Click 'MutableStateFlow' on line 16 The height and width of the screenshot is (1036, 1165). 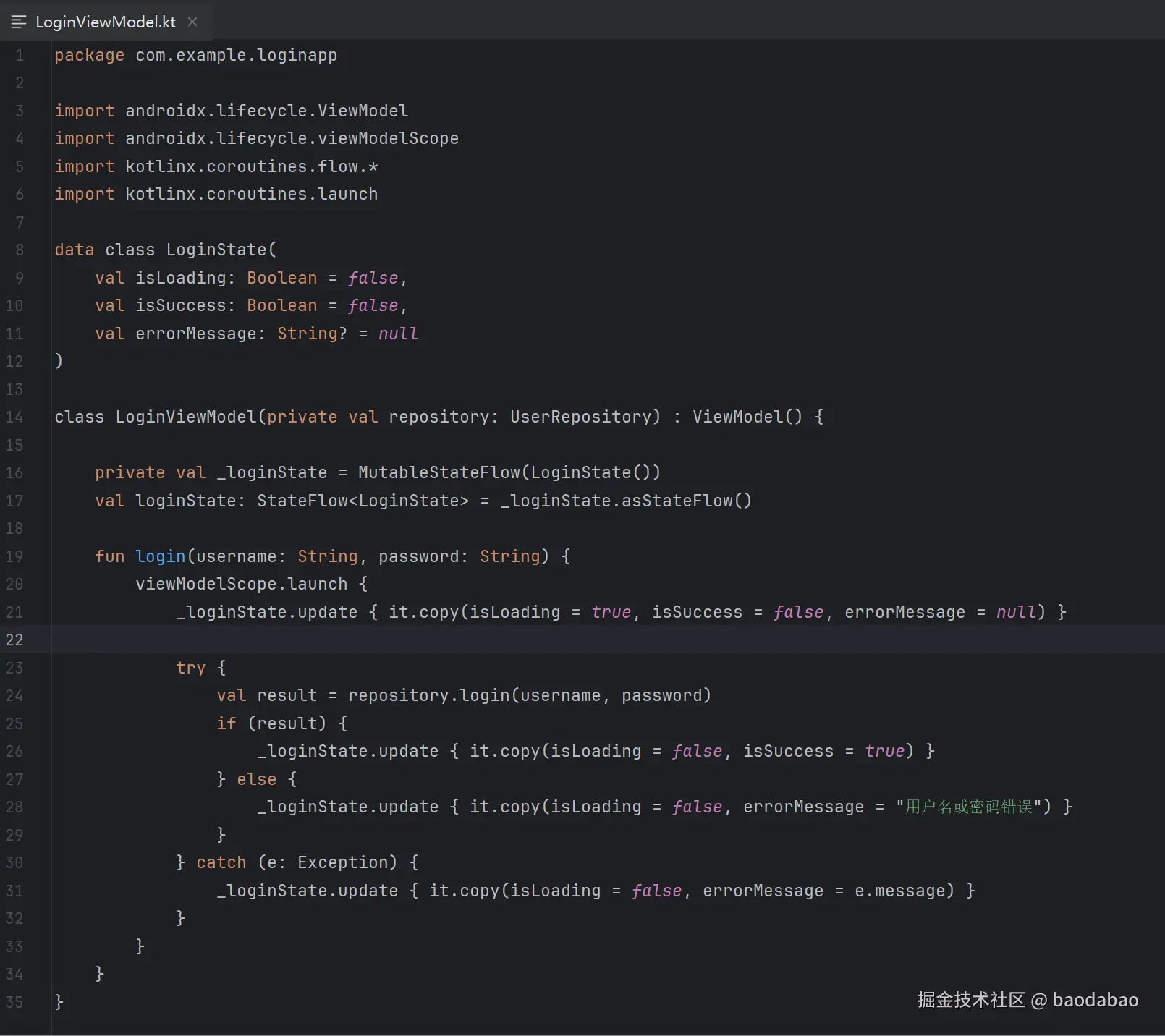pos(439,472)
